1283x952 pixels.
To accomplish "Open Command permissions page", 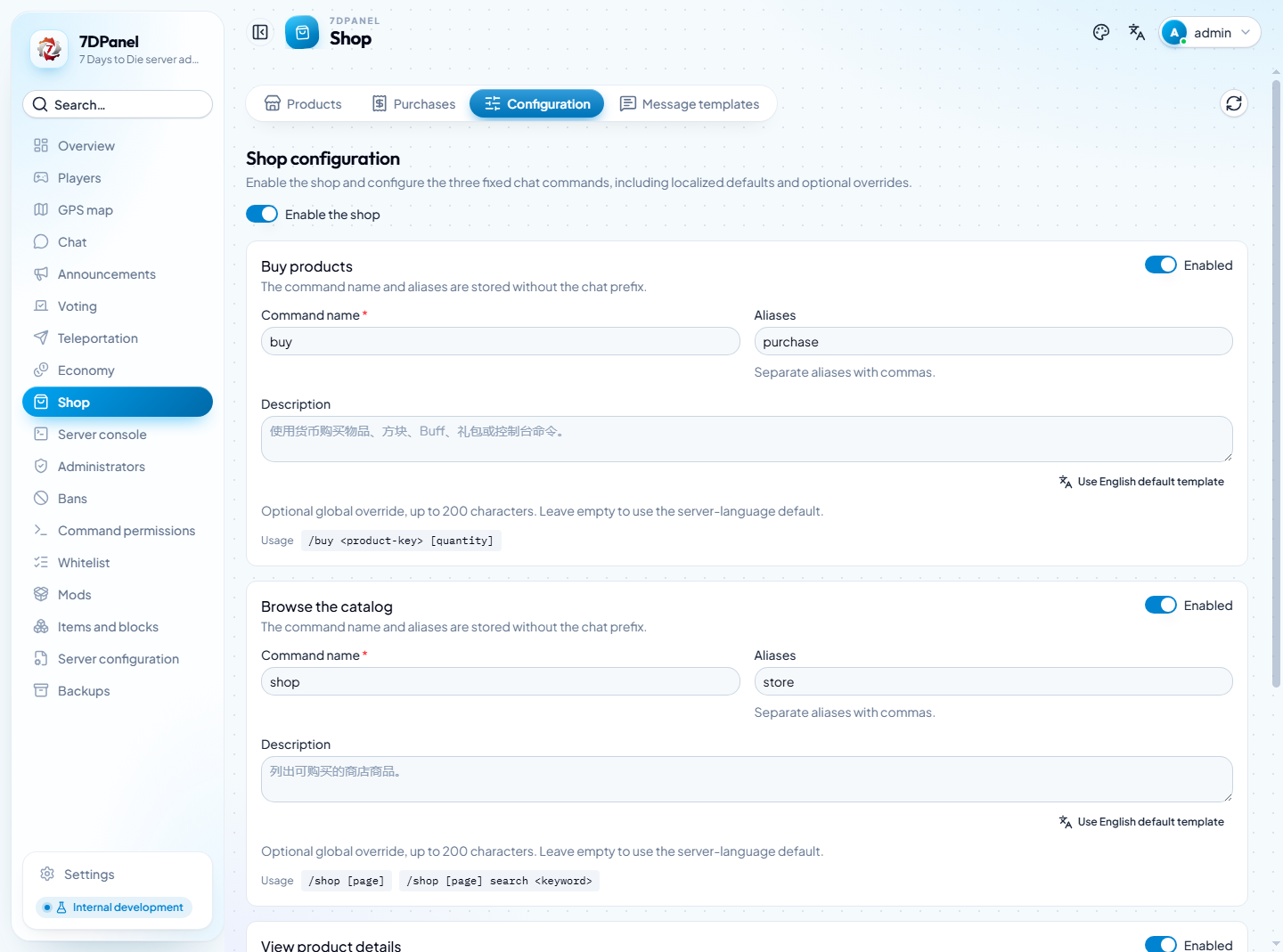I will coord(118,531).
